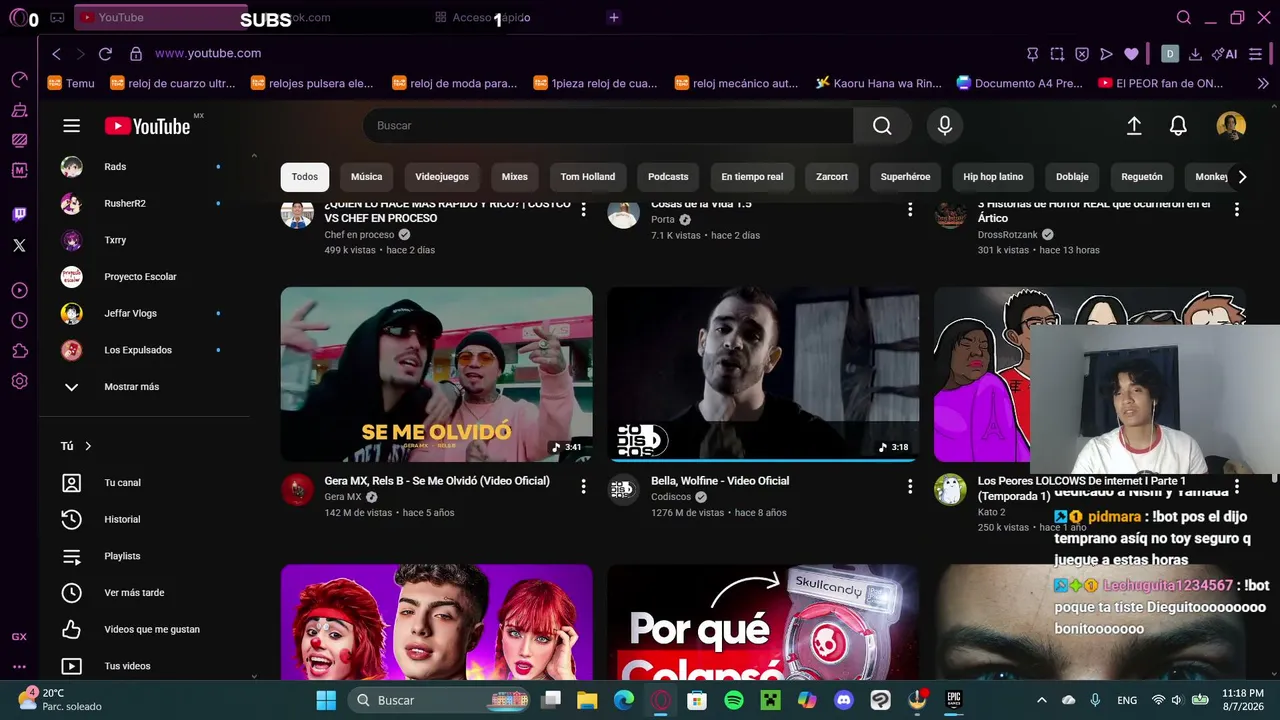
Task: Open Jeffar Vlogs subscription channel
Action: click(x=143, y=314)
